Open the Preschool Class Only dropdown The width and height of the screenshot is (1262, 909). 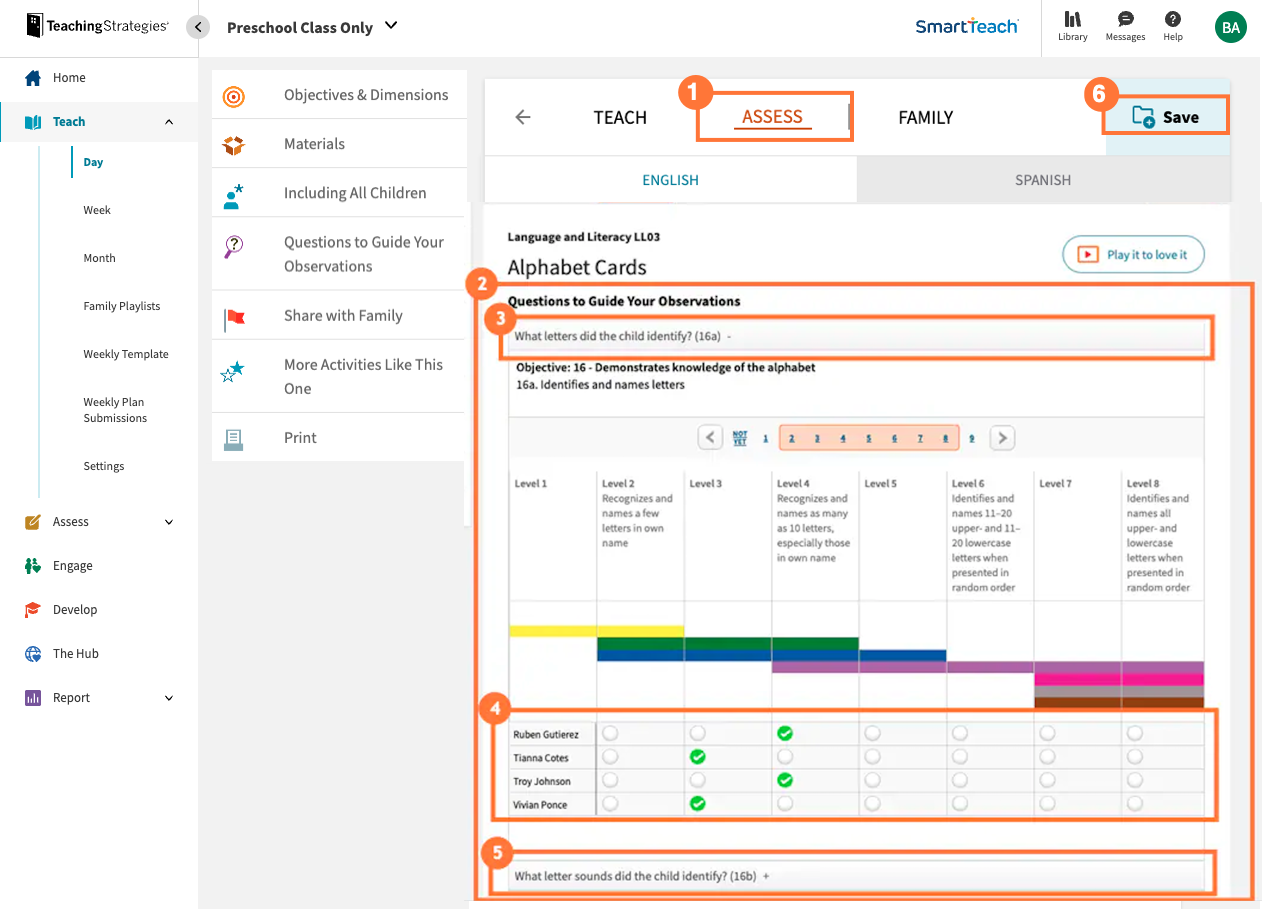click(313, 27)
